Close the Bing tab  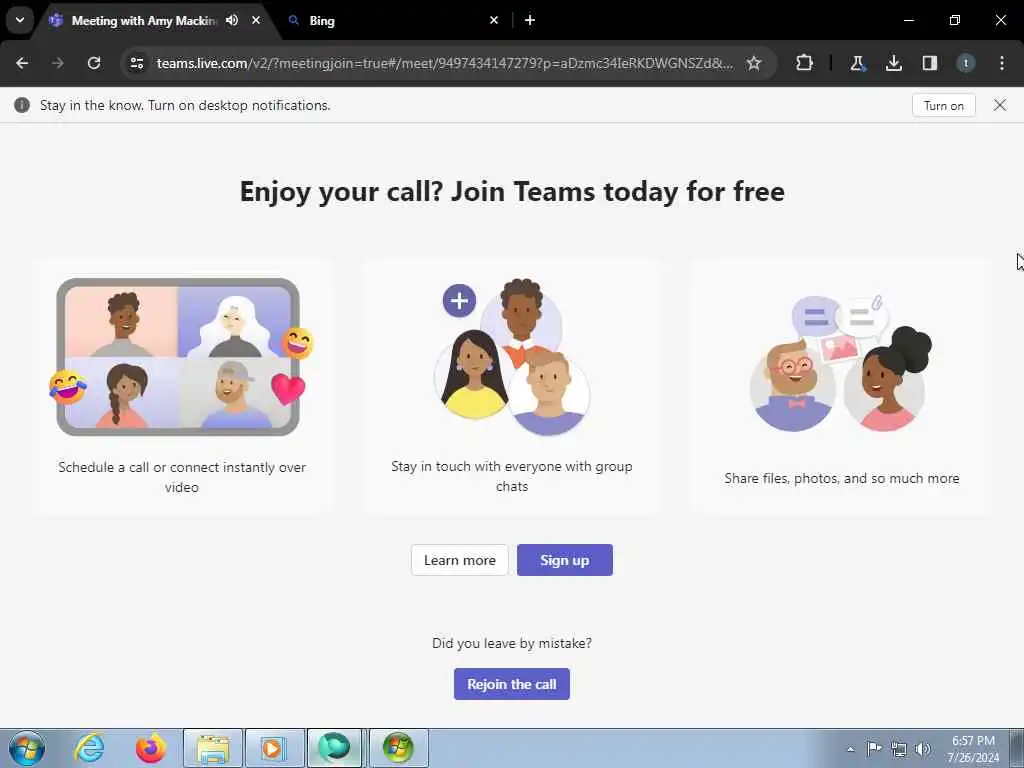pyautogui.click(x=494, y=20)
